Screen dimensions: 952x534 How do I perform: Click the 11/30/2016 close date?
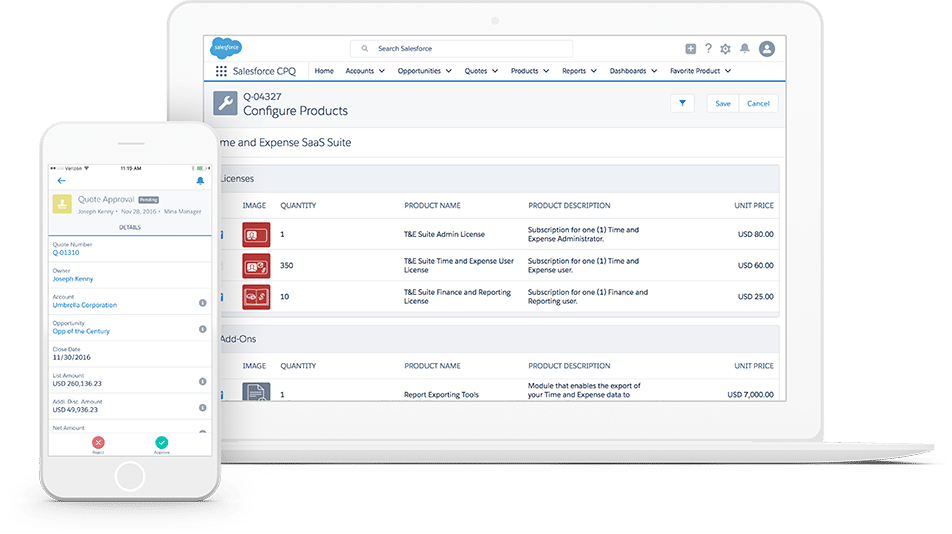(72, 357)
